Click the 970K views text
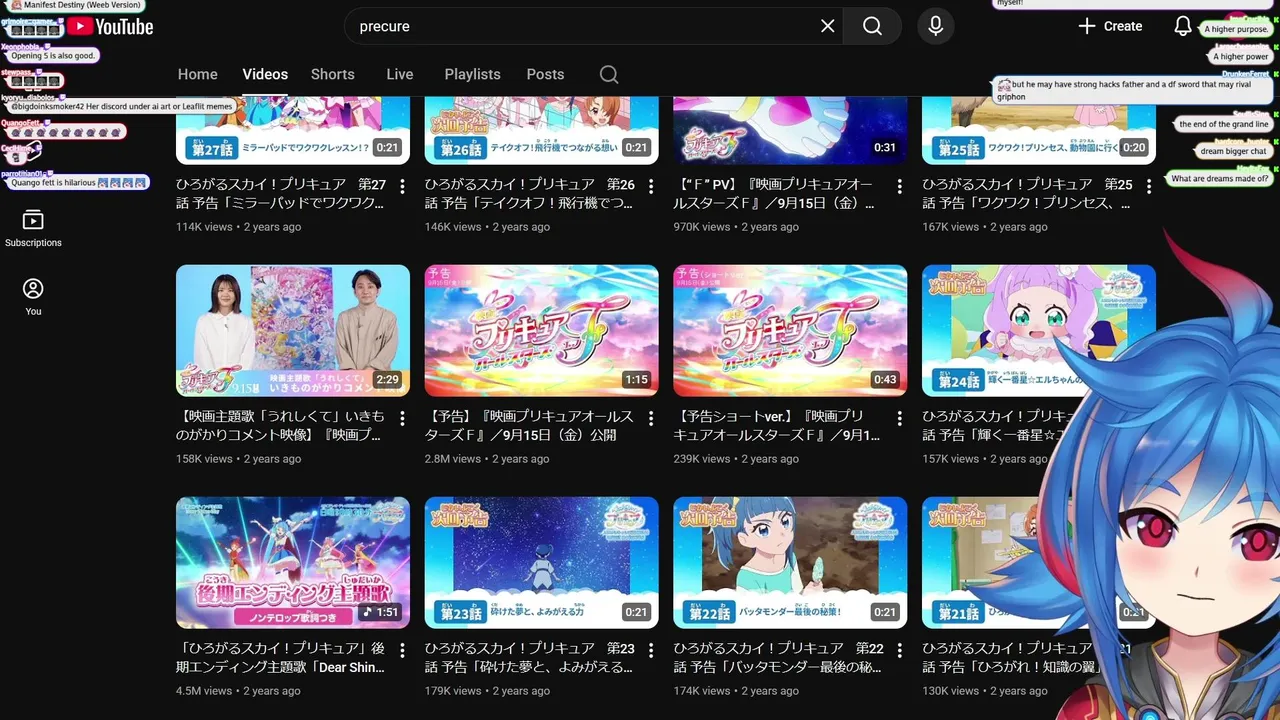1280x720 pixels. click(702, 227)
